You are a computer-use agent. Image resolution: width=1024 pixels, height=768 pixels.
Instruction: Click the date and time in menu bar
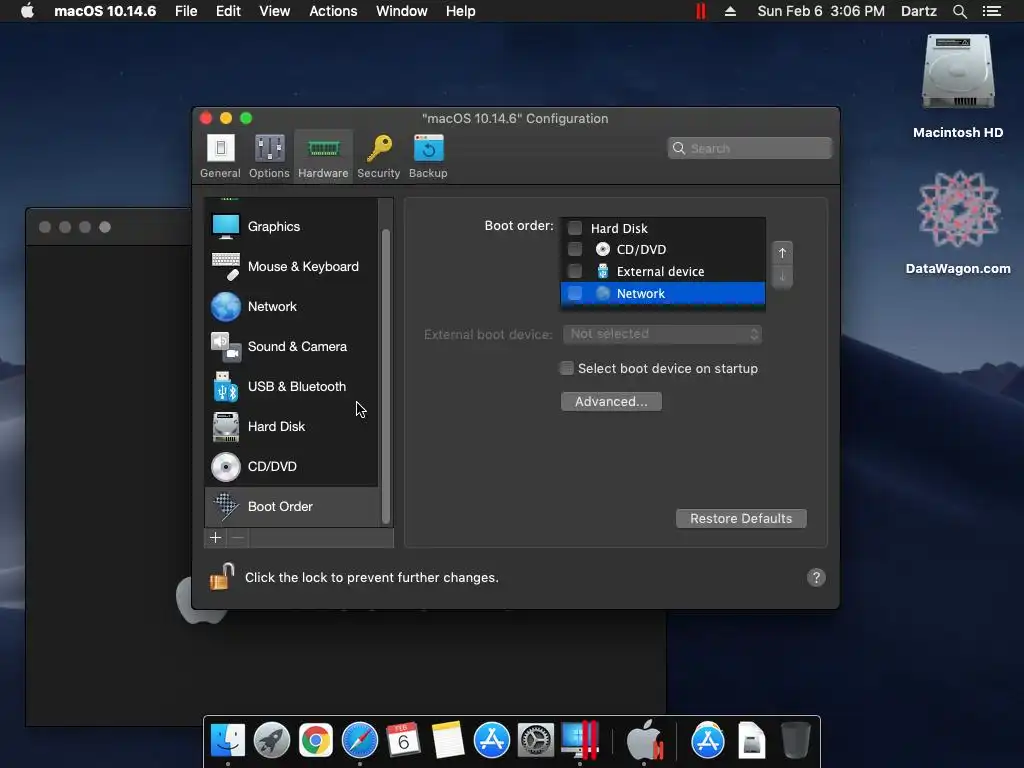[x=821, y=11]
